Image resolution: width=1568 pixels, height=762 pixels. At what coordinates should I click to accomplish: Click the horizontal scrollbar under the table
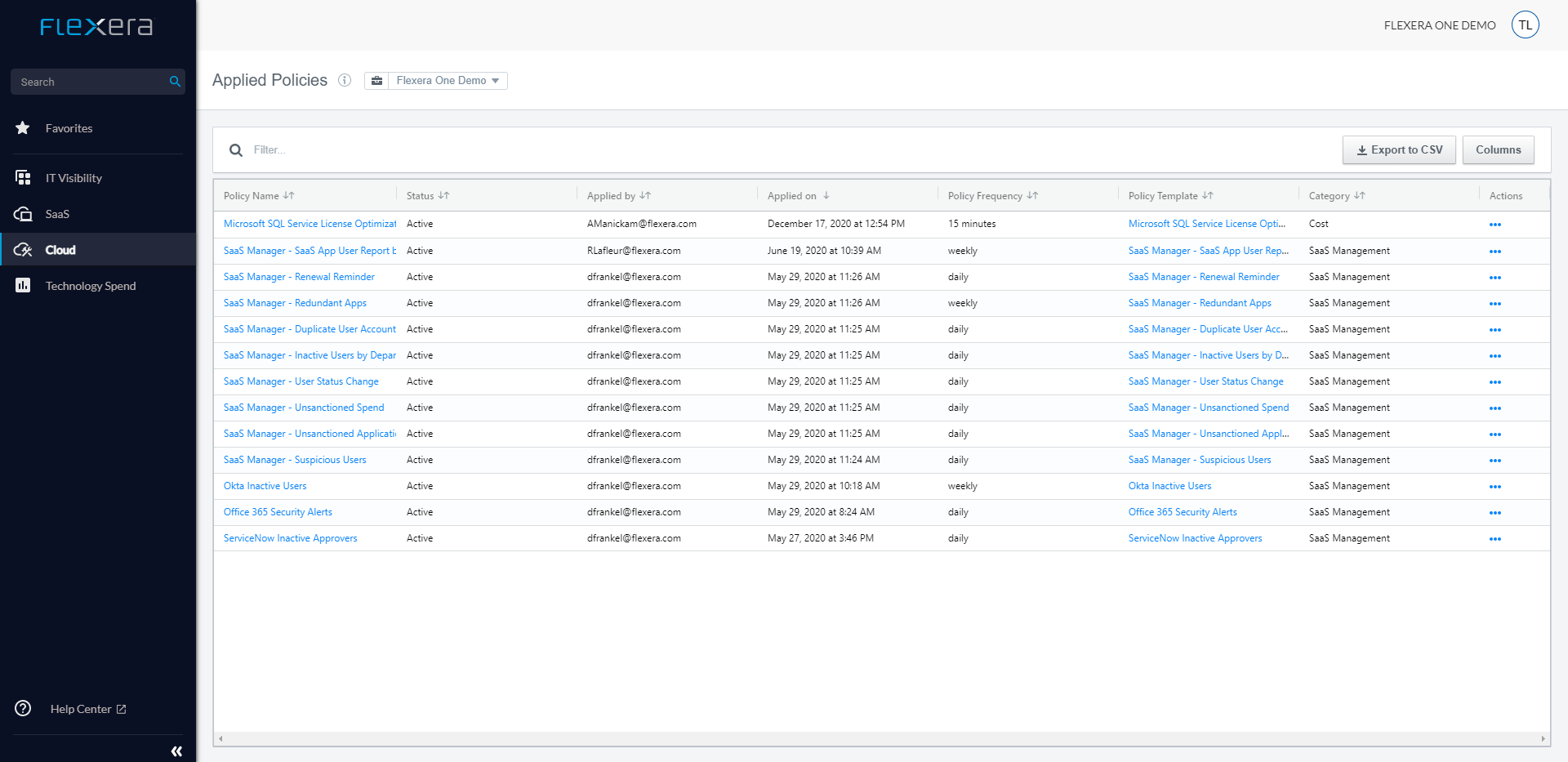tap(880, 738)
